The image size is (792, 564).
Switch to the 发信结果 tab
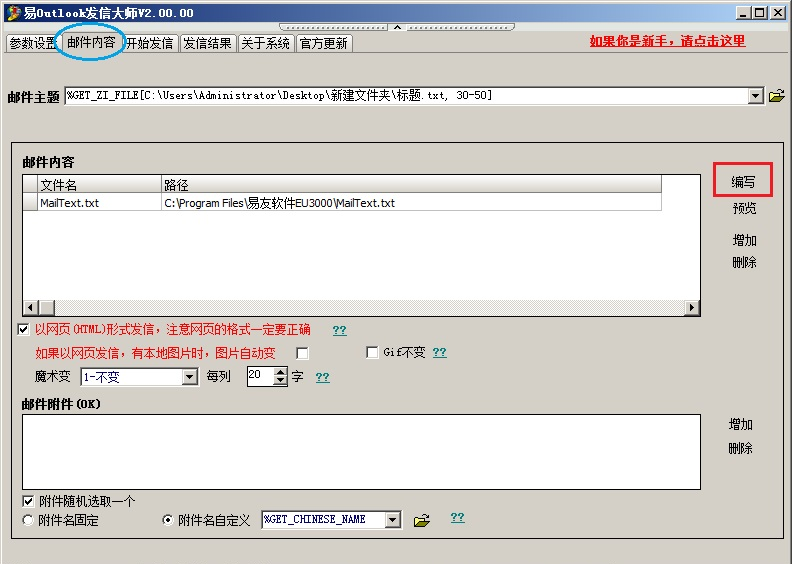point(208,43)
